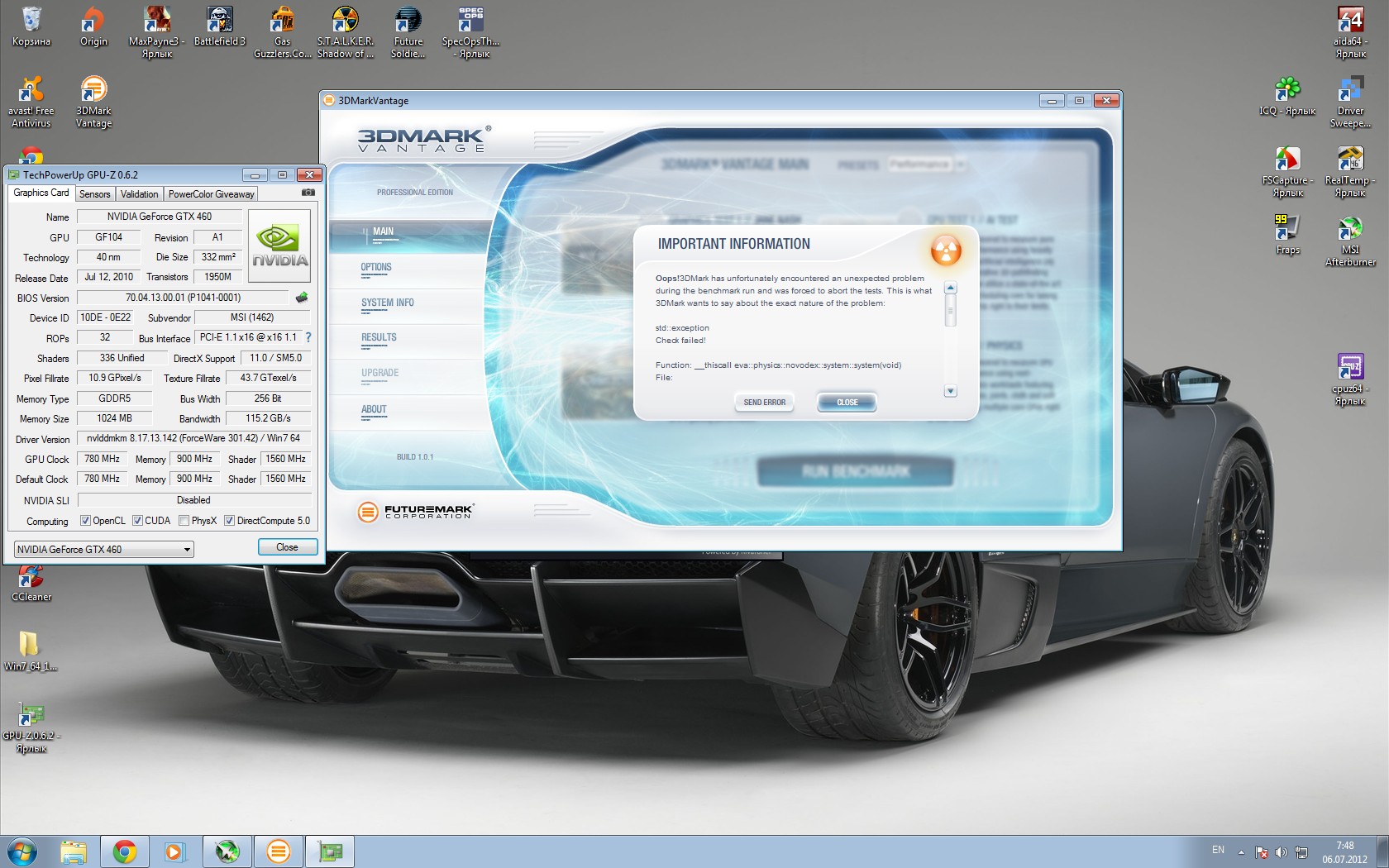Toggle the PhysX checkbox
The image size is (1389, 868).
tap(184, 521)
